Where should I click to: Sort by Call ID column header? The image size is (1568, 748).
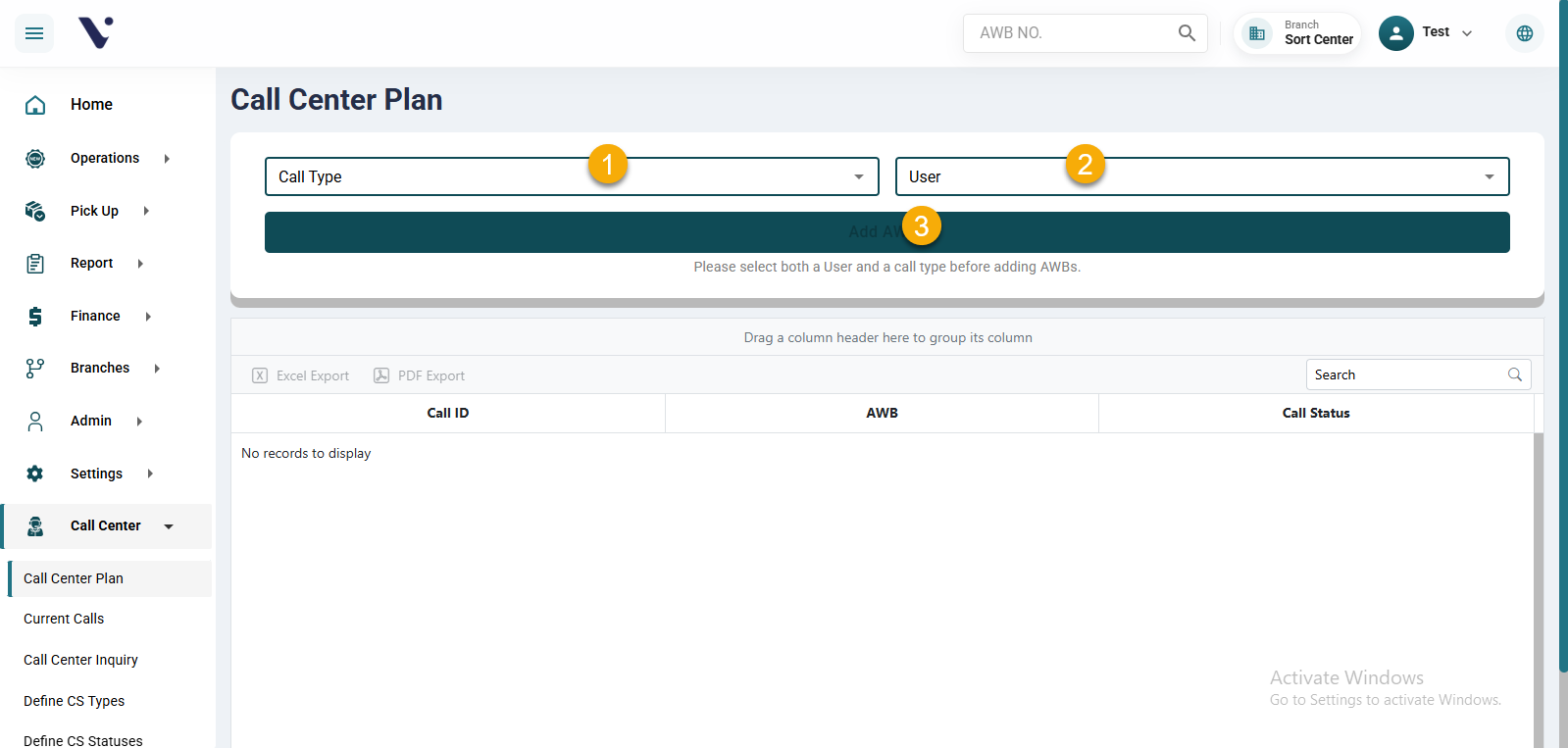[x=448, y=413]
